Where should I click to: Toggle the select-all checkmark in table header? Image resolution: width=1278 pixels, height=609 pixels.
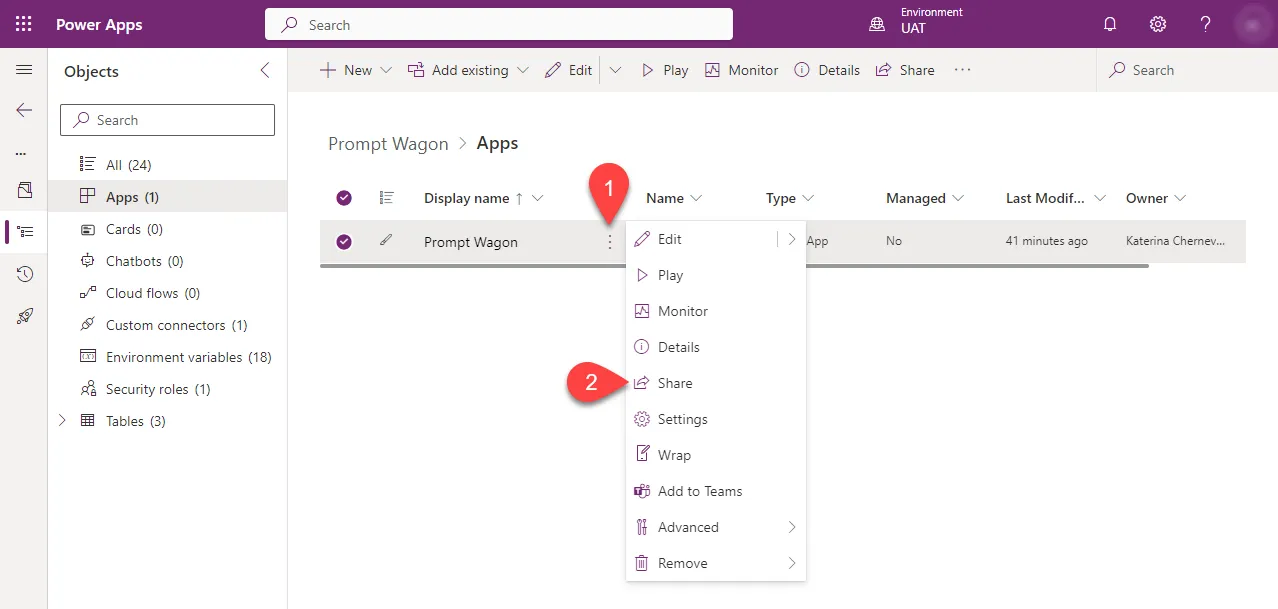point(344,198)
